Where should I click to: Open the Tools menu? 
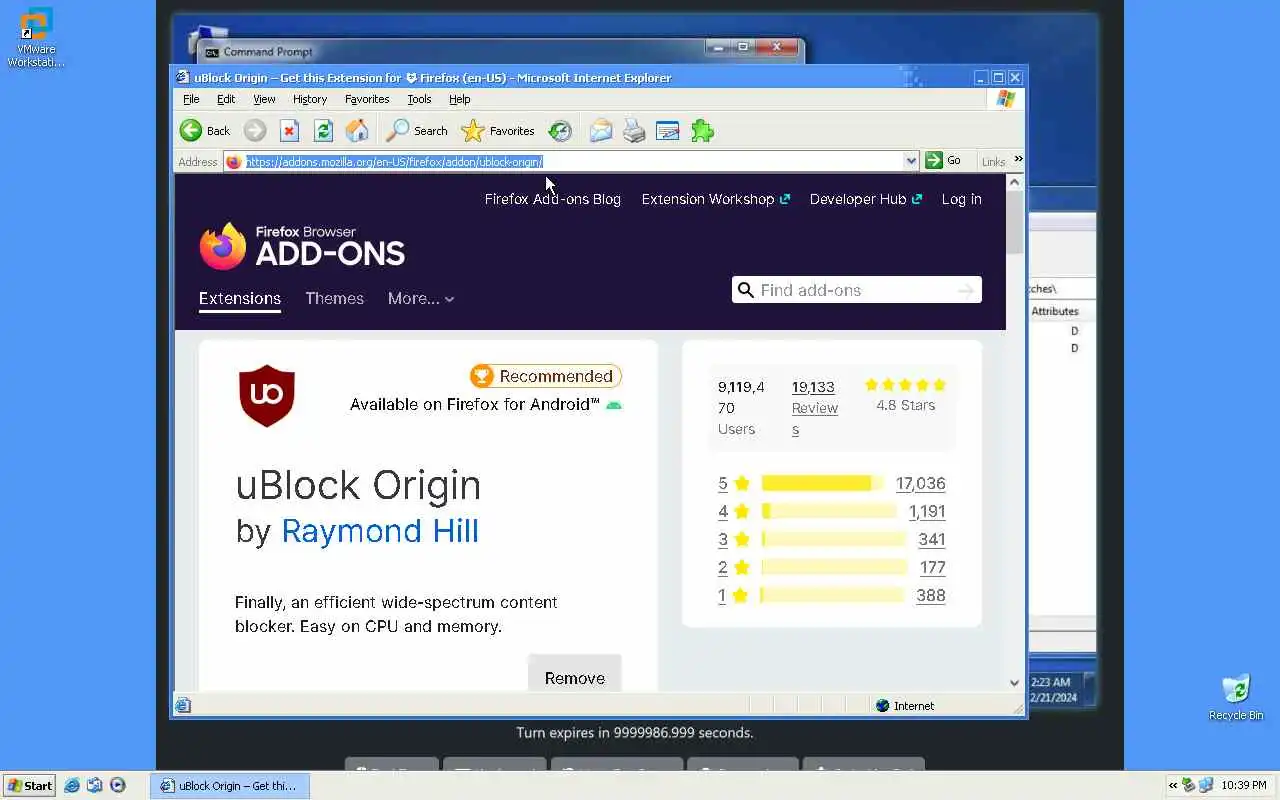[419, 99]
